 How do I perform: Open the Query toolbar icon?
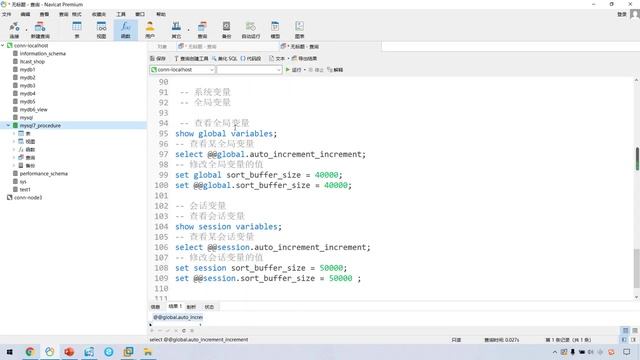tap(202, 30)
